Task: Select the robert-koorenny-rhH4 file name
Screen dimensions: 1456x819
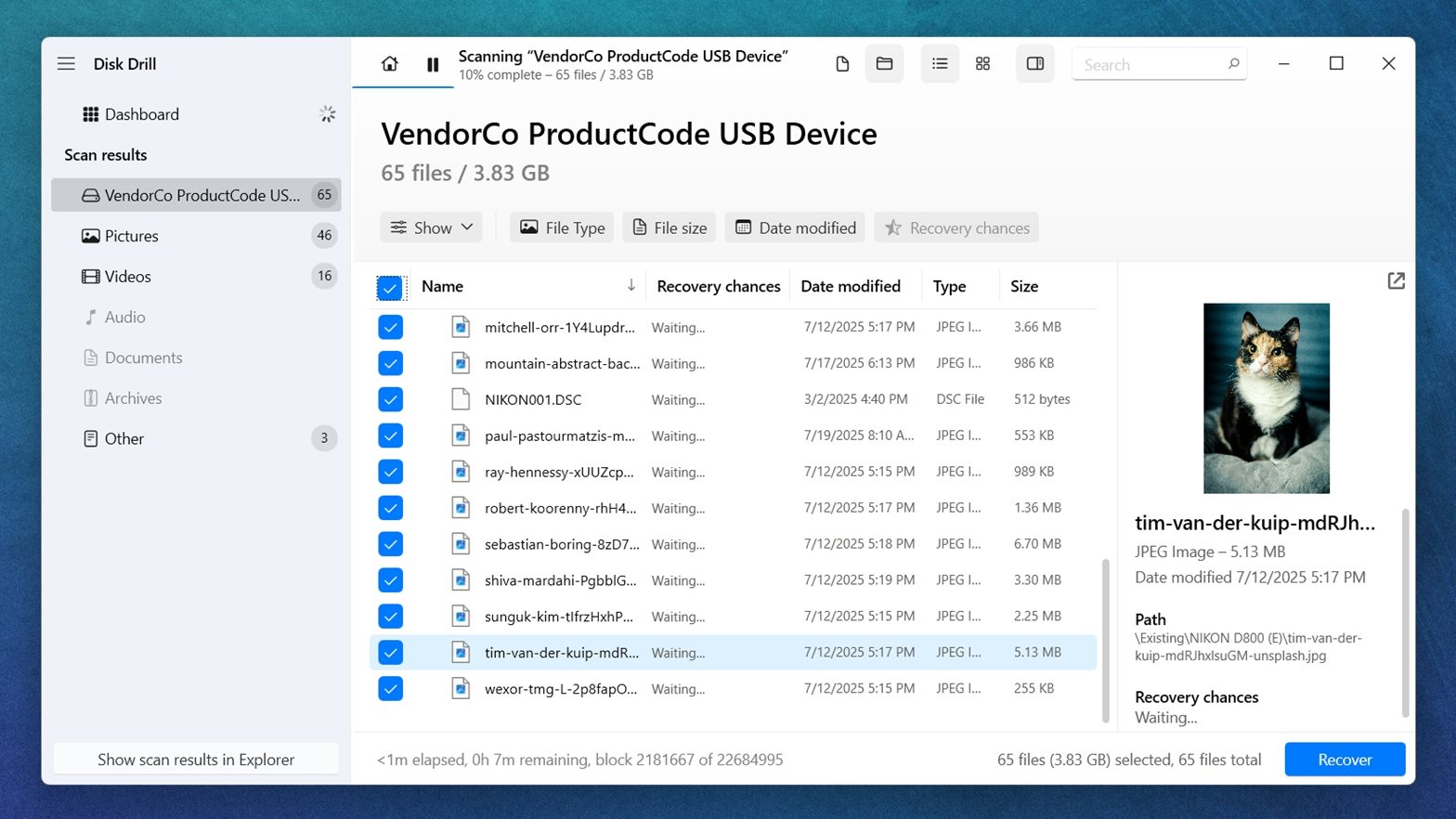Action: (560, 508)
